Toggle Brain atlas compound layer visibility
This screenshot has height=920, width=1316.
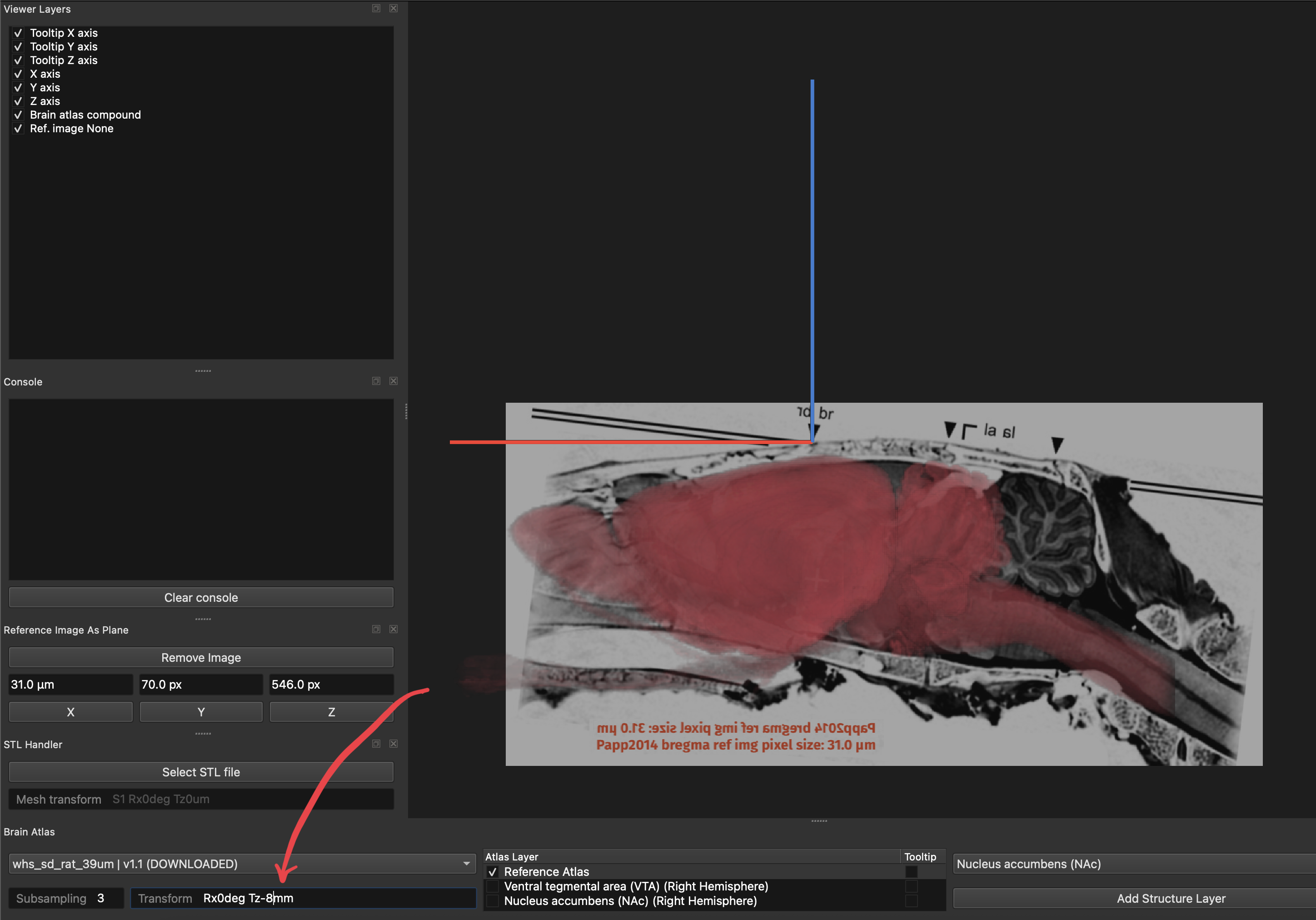click(18, 115)
